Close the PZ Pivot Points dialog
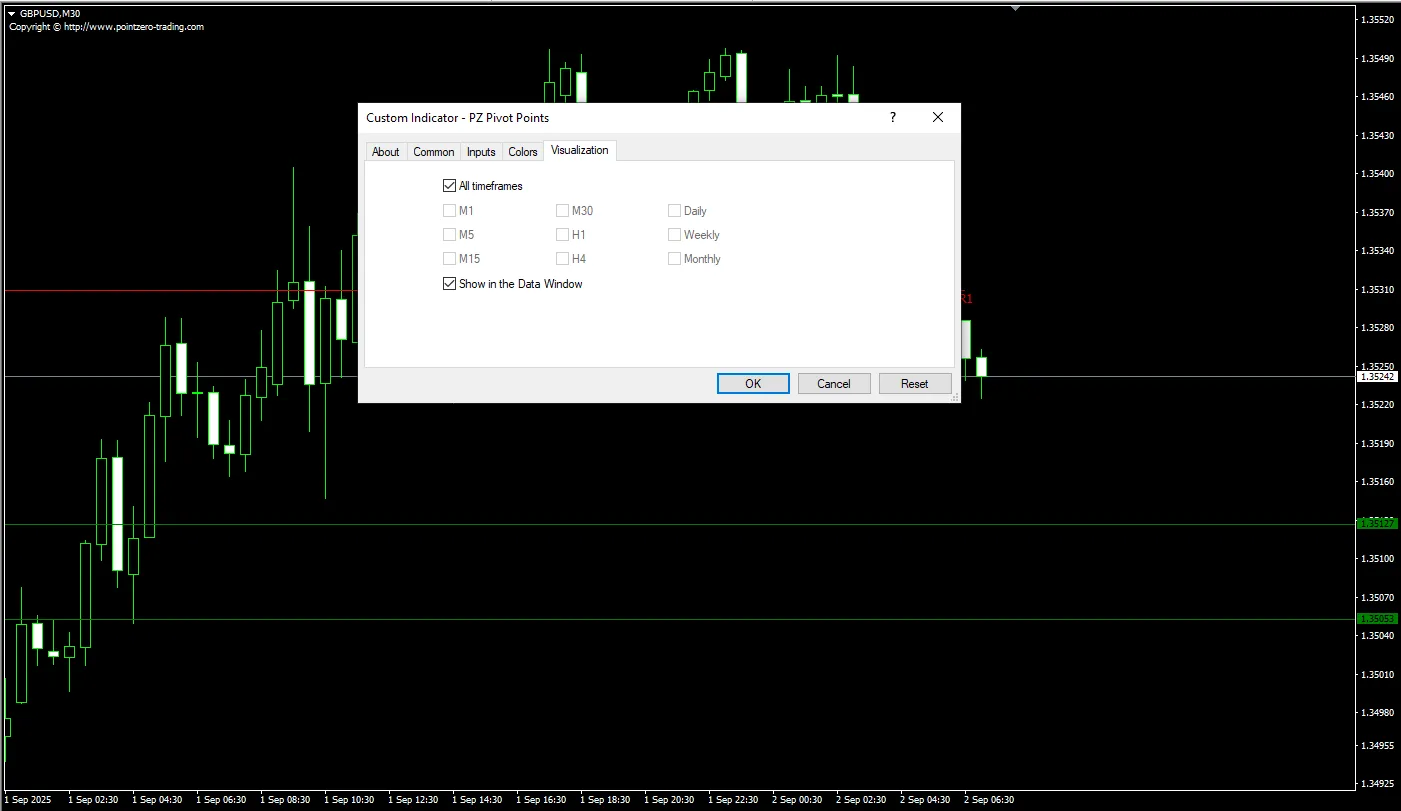Screen dimensions: 1401x811 937,117
